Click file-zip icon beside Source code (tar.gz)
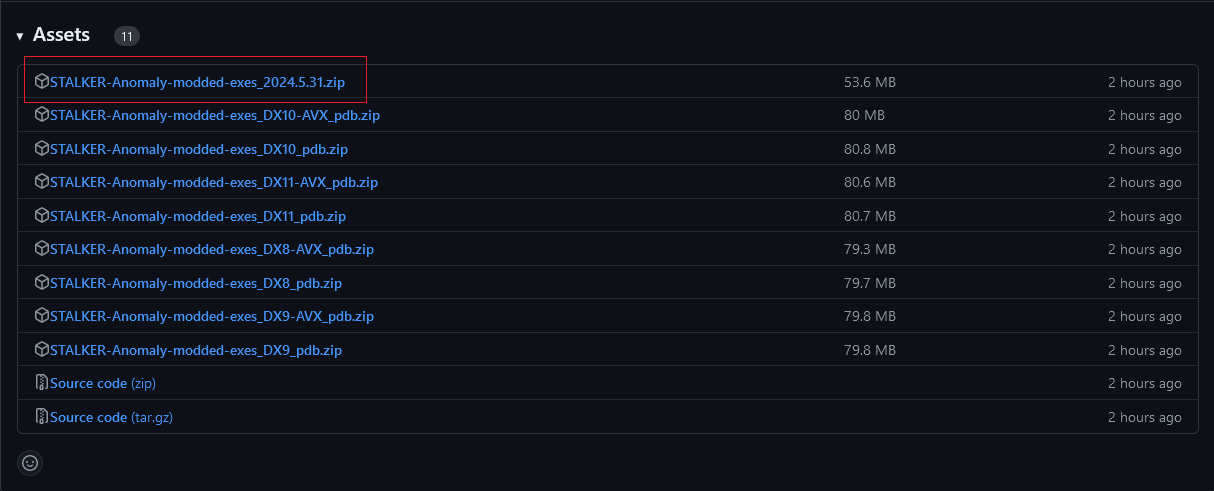The width and height of the screenshot is (1214, 491). (x=42, y=417)
